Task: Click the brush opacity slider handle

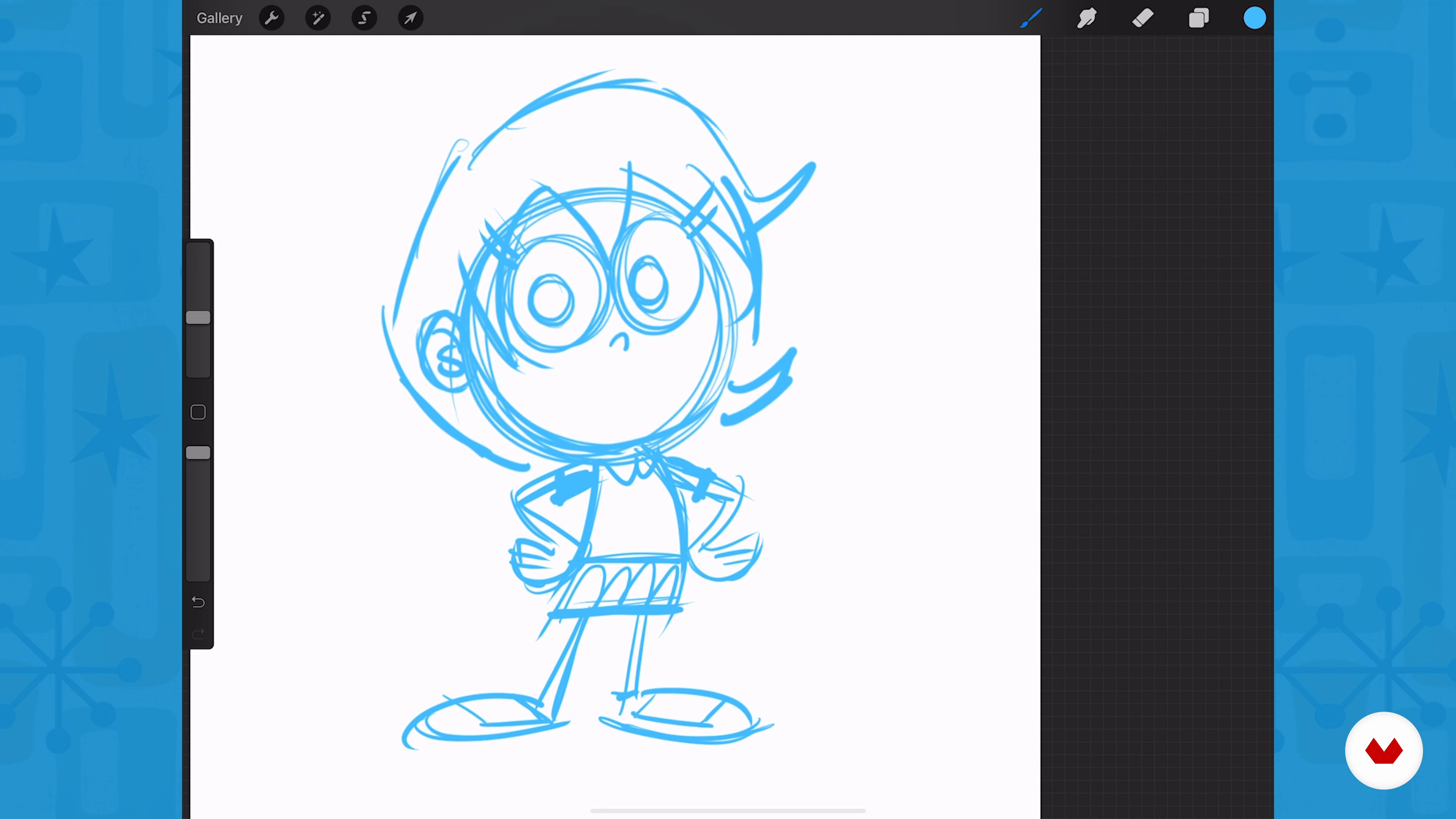Action: 198,453
